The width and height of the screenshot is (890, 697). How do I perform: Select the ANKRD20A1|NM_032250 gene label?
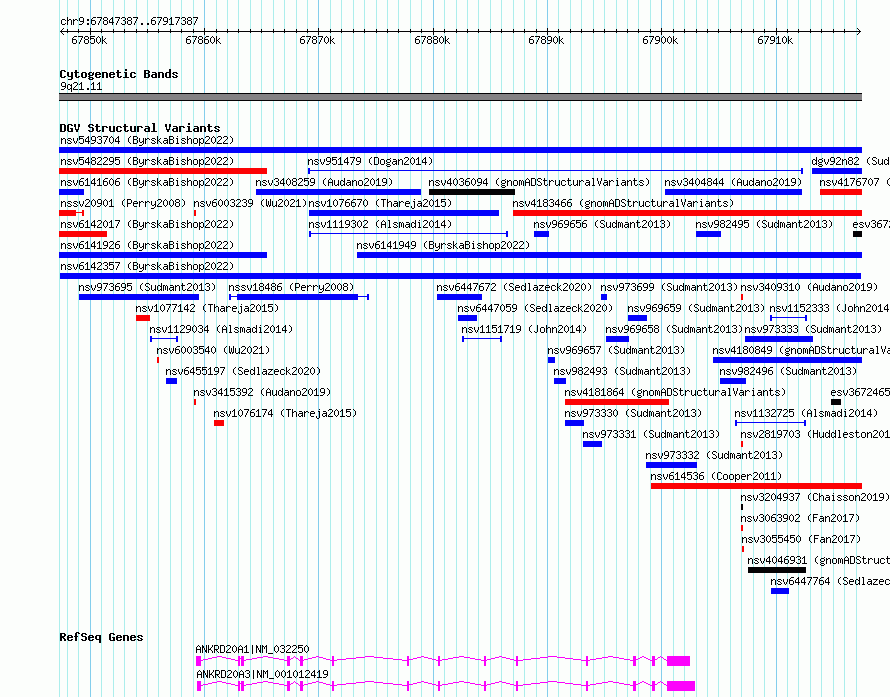253,649
